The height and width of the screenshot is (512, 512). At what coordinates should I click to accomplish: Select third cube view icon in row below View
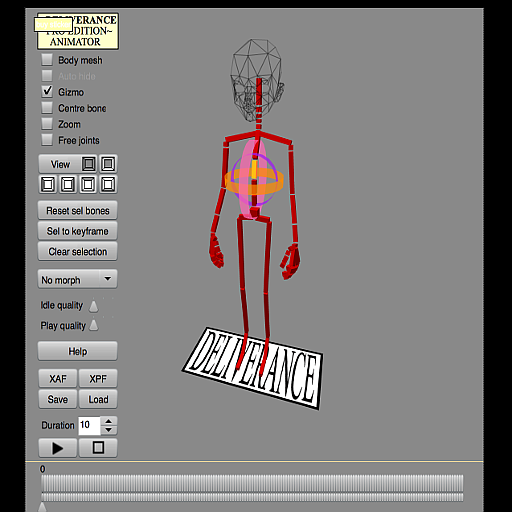coord(88,184)
